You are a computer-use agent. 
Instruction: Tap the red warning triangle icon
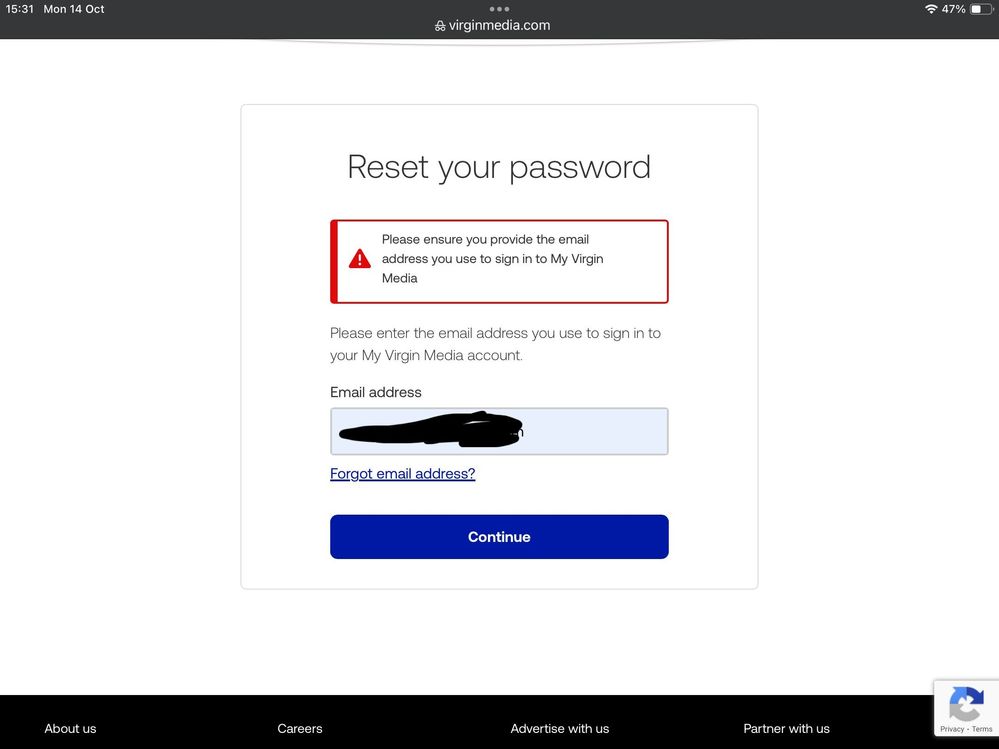point(359,259)
